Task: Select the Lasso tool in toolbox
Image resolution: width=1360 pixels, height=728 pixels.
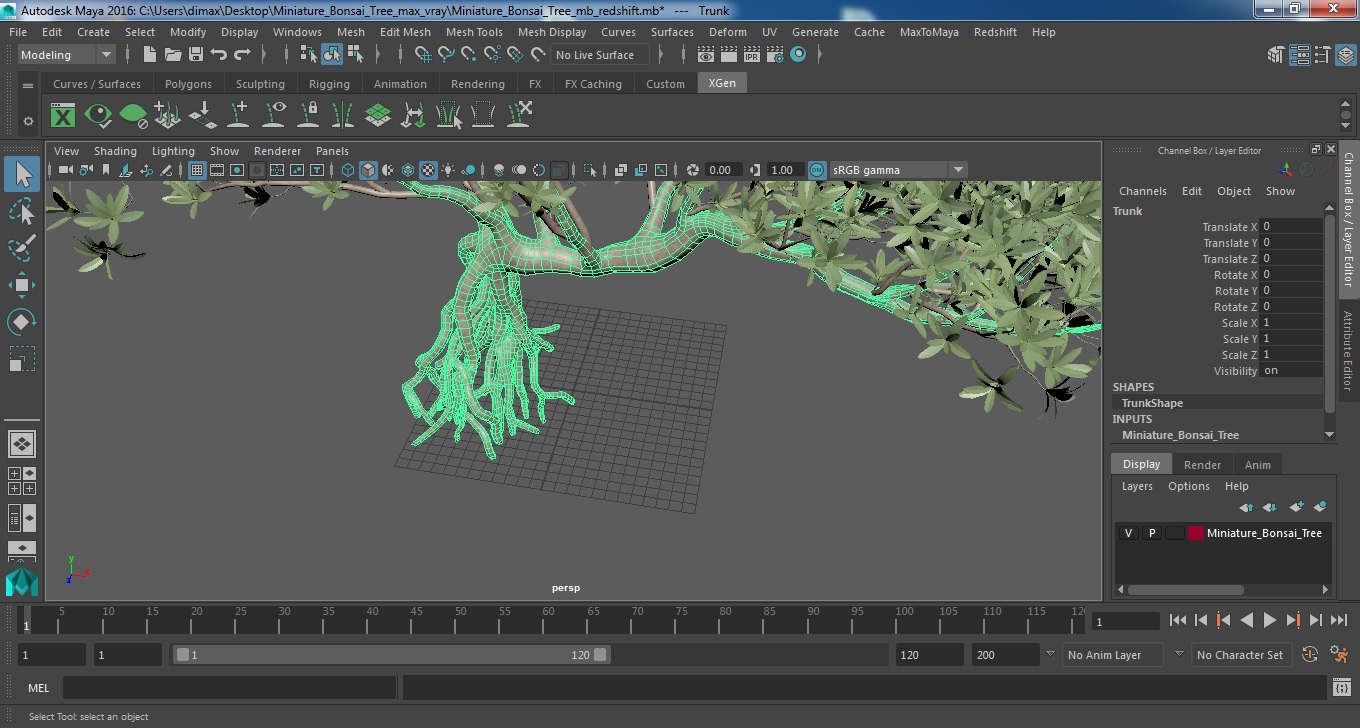Action: click(x=22, y=211)
